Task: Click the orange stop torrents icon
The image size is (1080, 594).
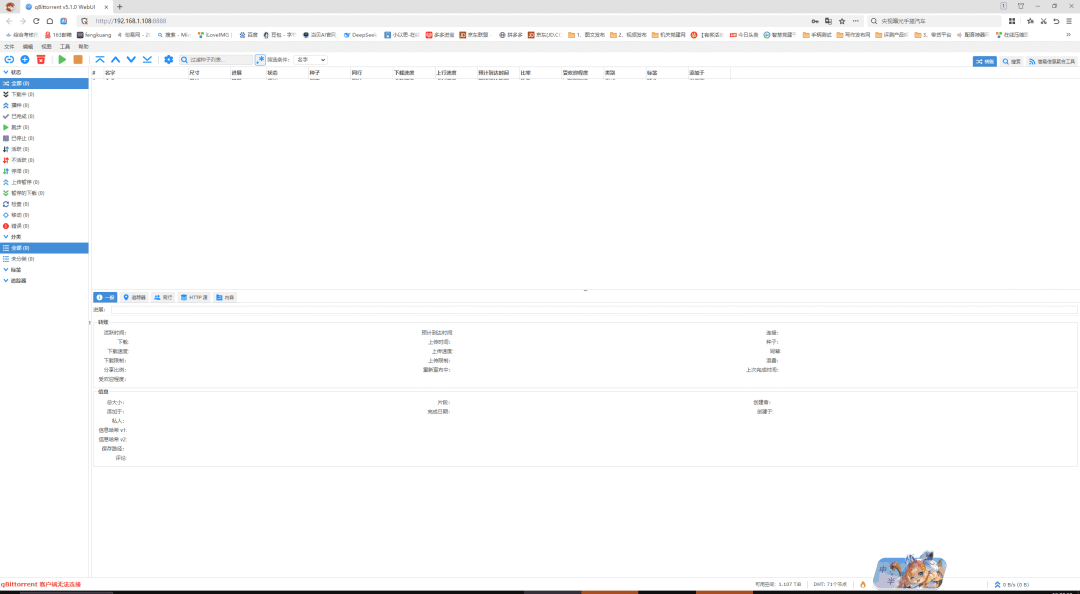Action: tap(78, 60)
